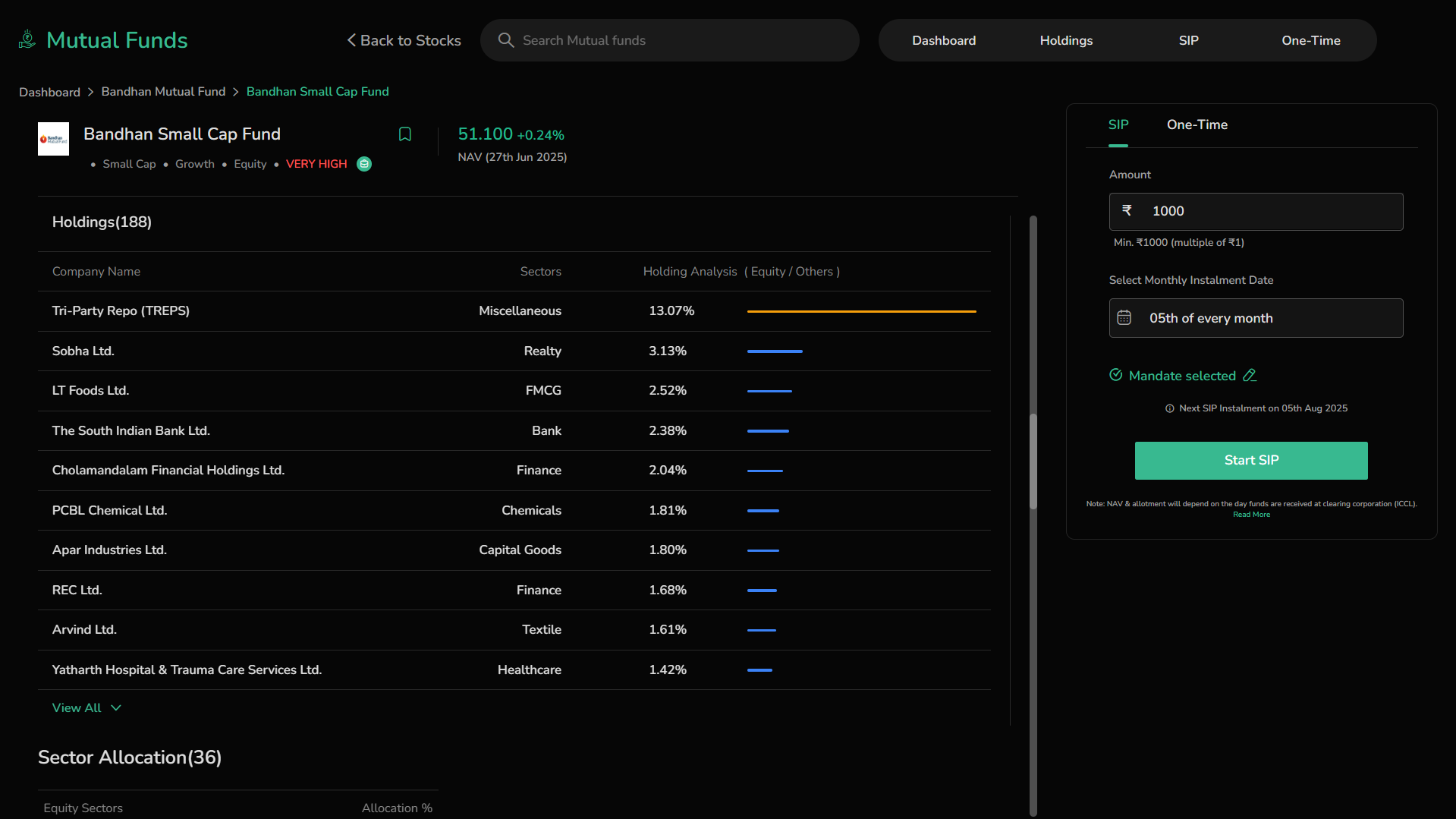The image size is (1456, 819).
Task: Click the Bandhan fund logo thumbnail
Action: [53, 139]
